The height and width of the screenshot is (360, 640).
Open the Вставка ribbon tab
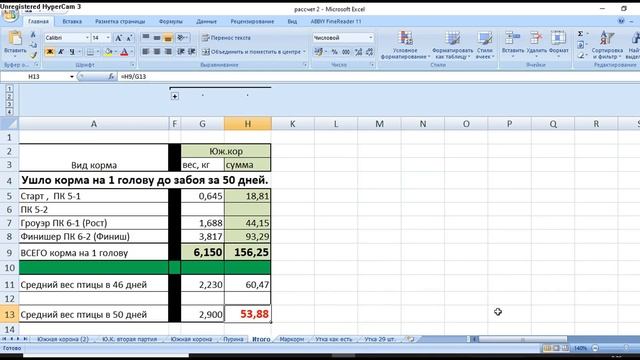point(72,21)
